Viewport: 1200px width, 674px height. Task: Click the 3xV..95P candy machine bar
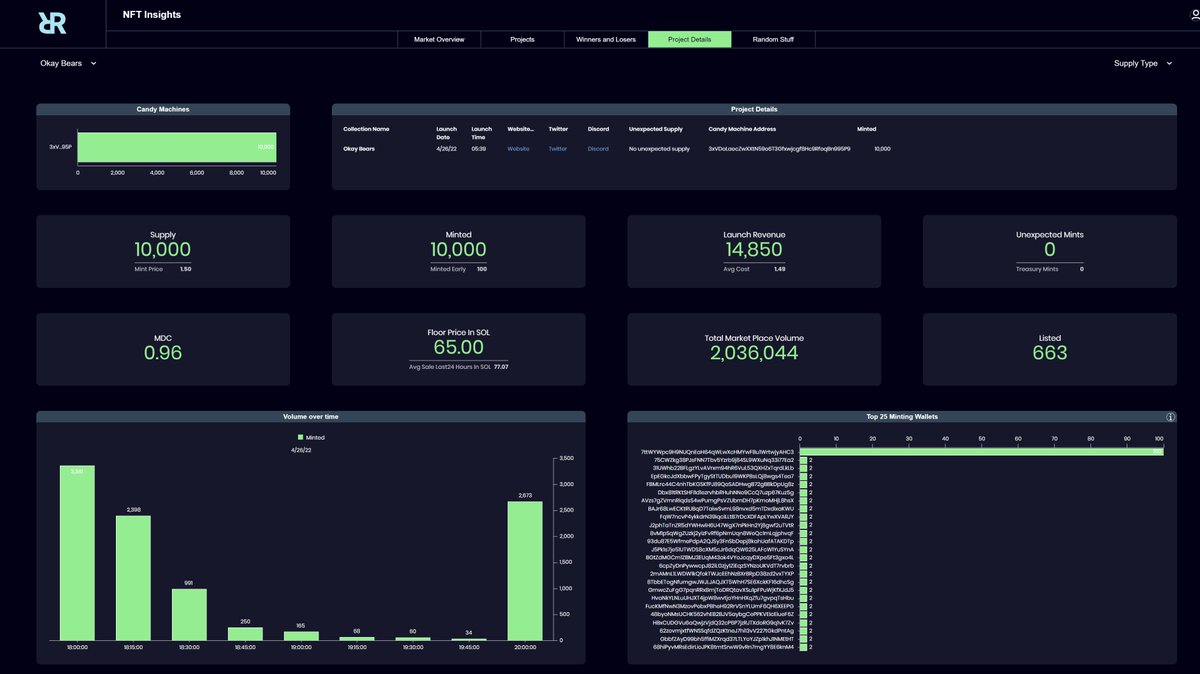[x=177, y=147]
